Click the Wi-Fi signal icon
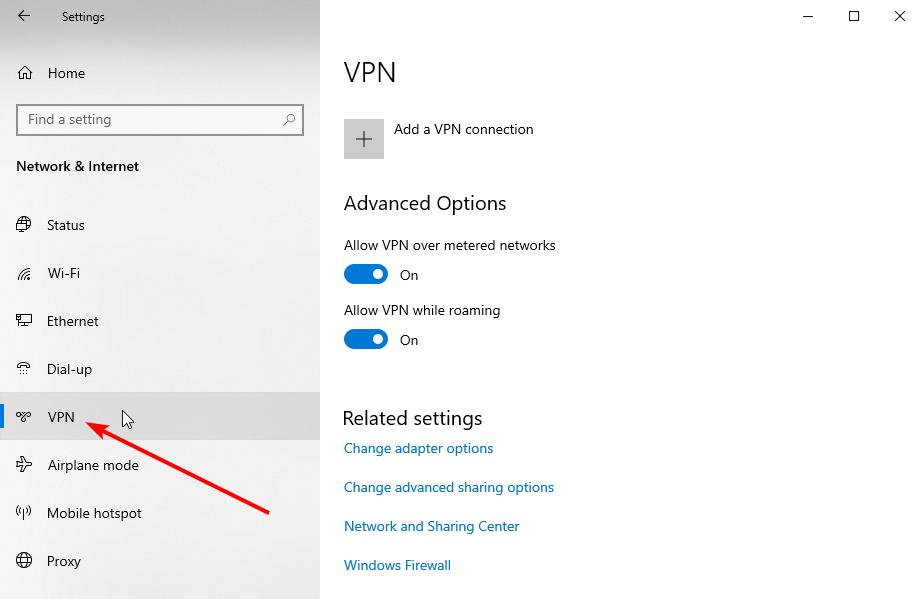Viewport: 923px width, 599px height. [x=25, y=273]
